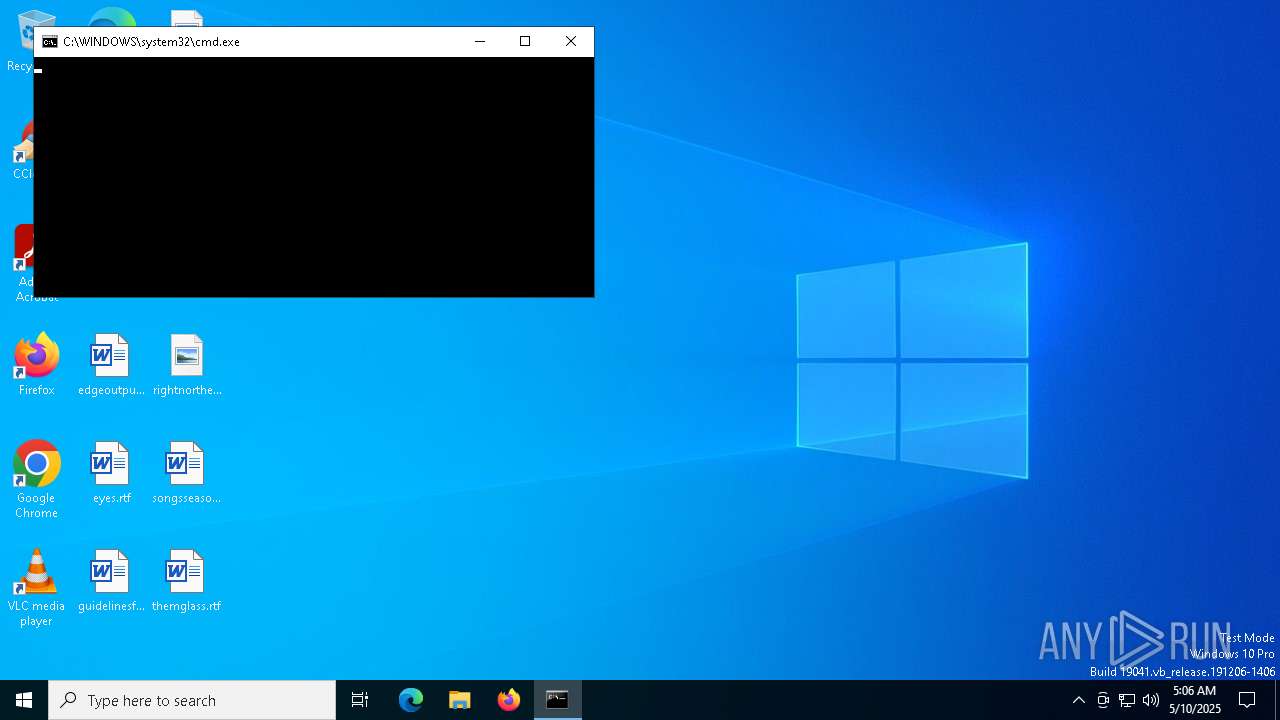Open the cmd.exe title bar system icon
The image size is (1280, 720).
point(49,42)
